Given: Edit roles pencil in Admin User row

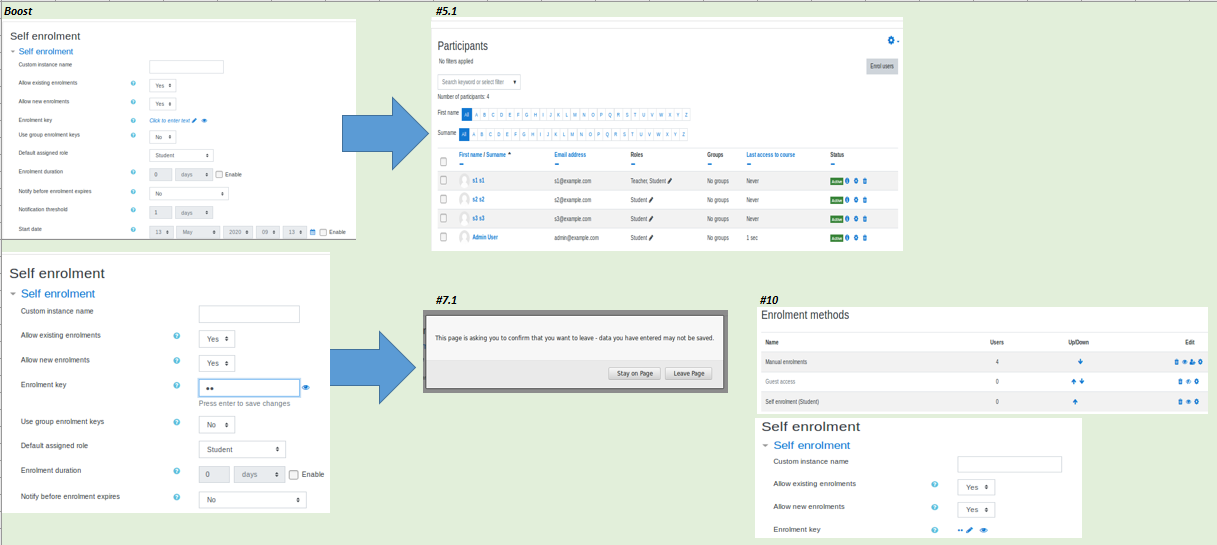Looking at the screenshot, I should coord(651,238).
